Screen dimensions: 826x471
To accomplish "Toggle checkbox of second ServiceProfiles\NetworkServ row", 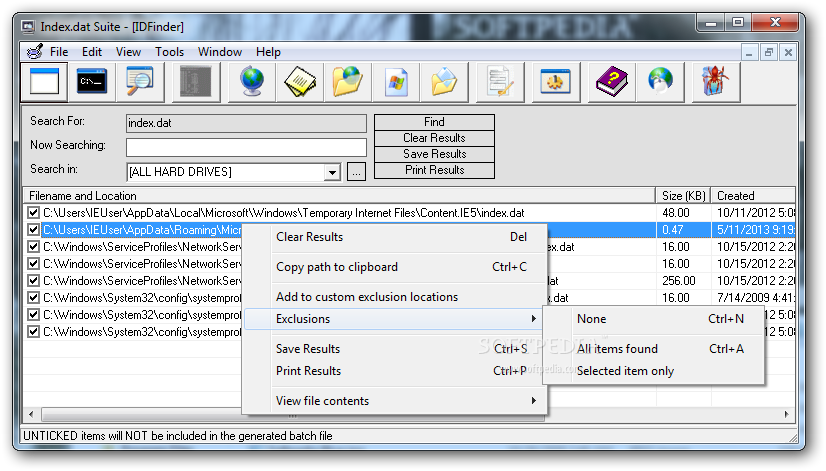I will (x=33, y=263).
